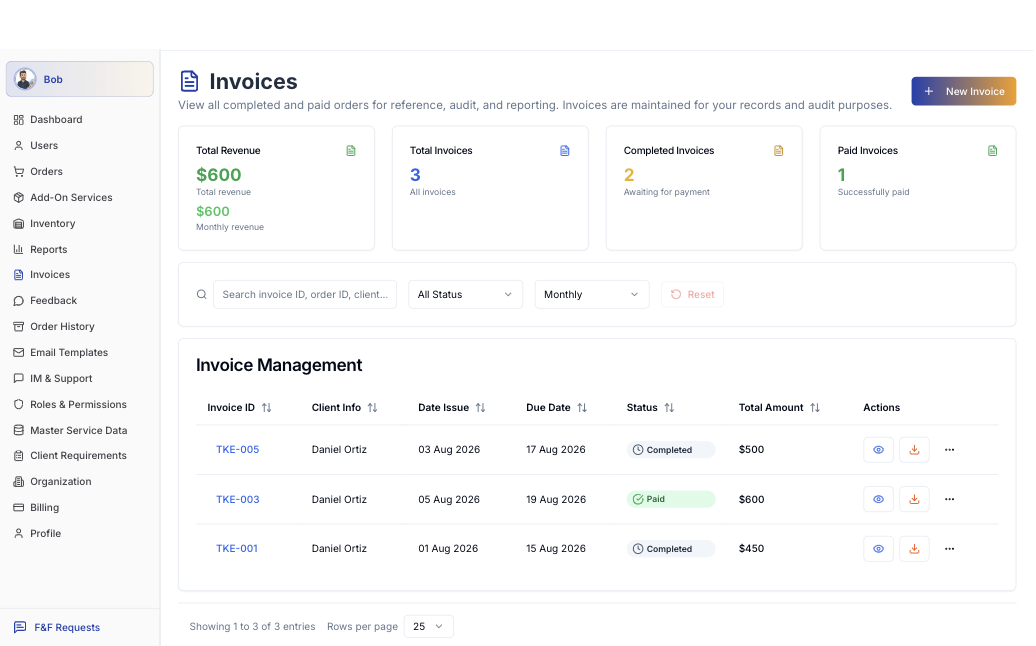Click the Reset filters button
The image size is (1036, 646).
(x=692, y=295)
